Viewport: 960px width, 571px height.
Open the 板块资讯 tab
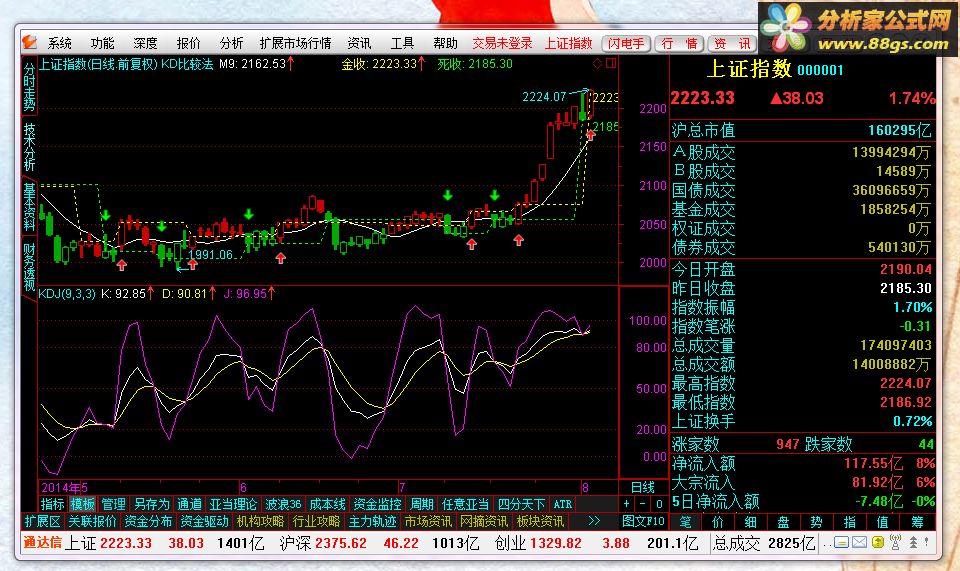[540, 521]
